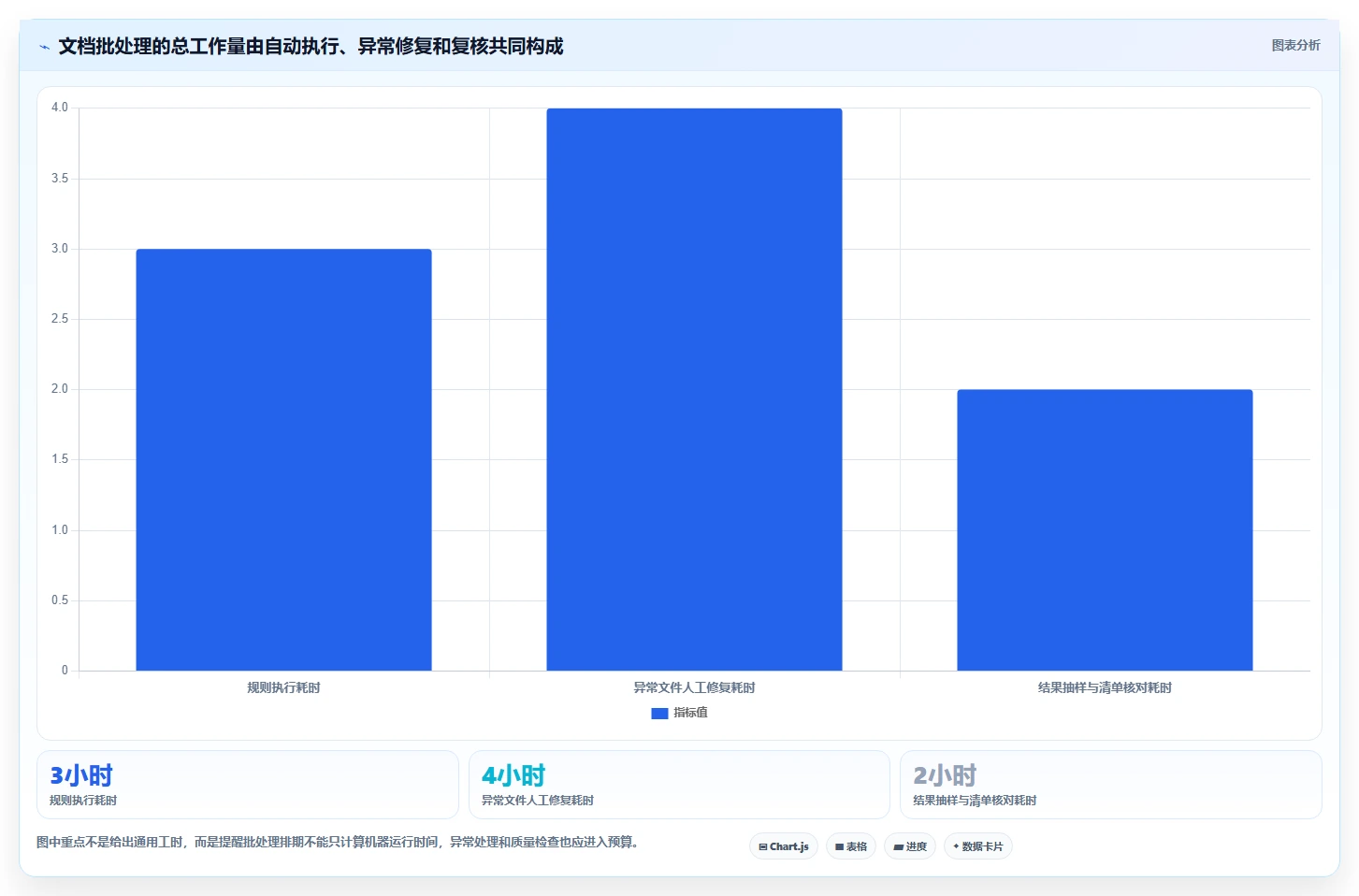
Task: Click the 规则执行耗时 bar
Action: click(283, 459)
